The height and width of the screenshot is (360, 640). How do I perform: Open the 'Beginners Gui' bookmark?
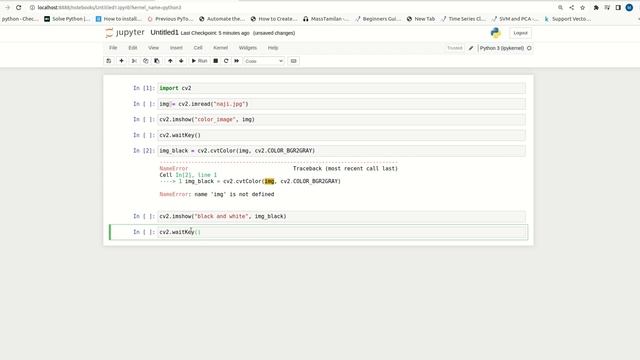click(378, 19)
